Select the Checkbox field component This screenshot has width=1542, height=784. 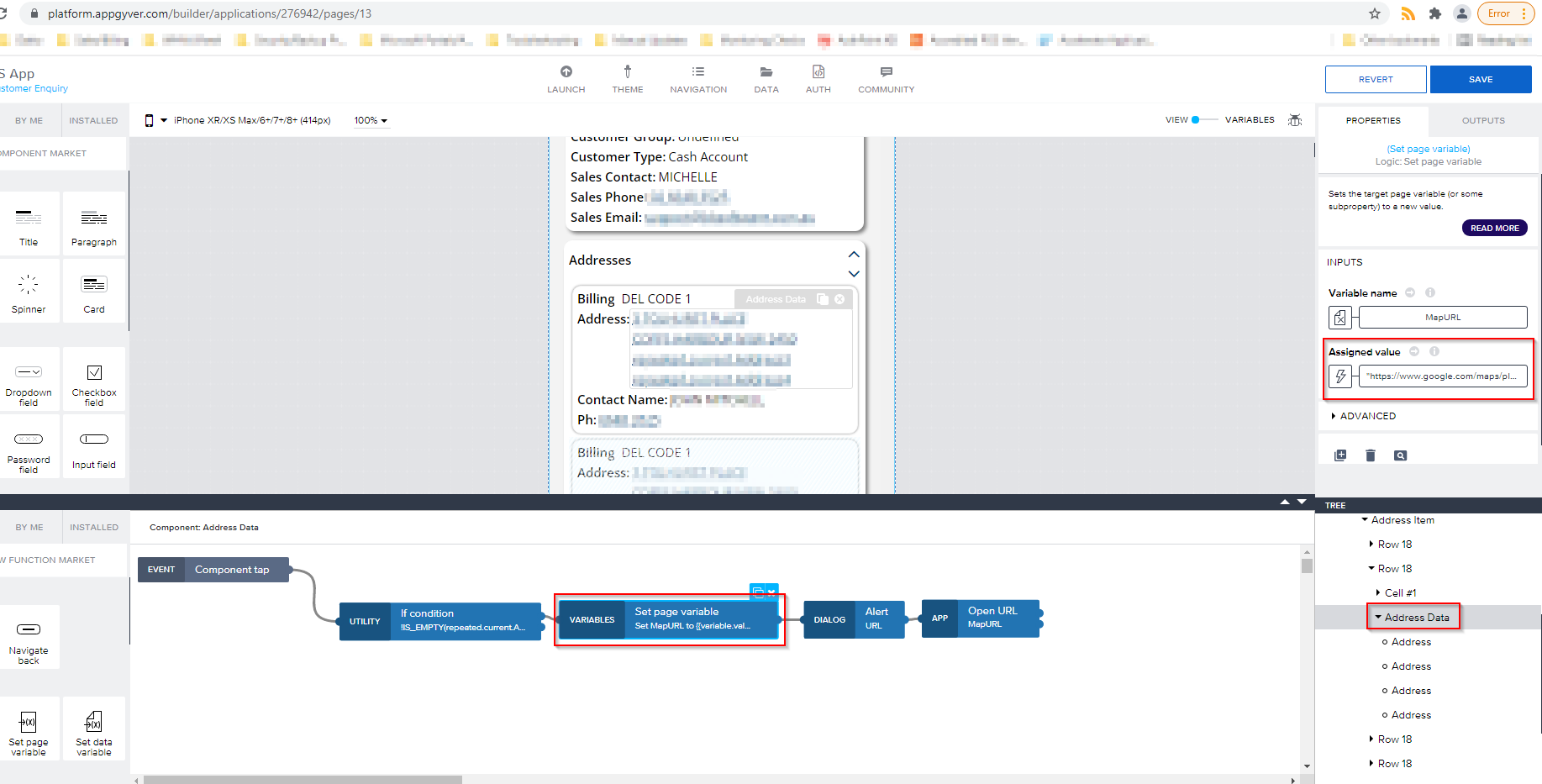pyautogui.click(x=94, y=380)
